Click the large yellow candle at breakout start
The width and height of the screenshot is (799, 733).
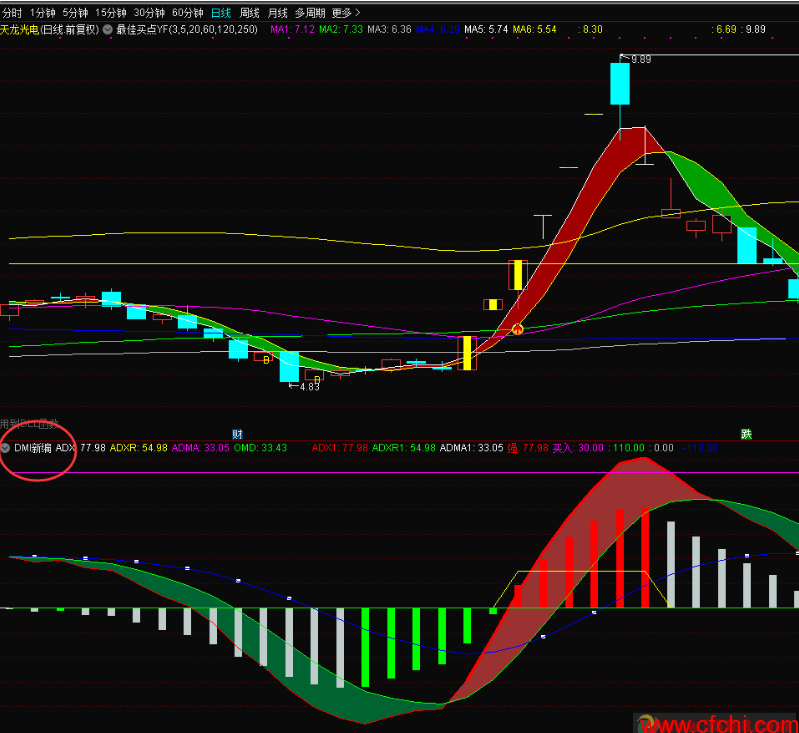[x=467, y=353]
